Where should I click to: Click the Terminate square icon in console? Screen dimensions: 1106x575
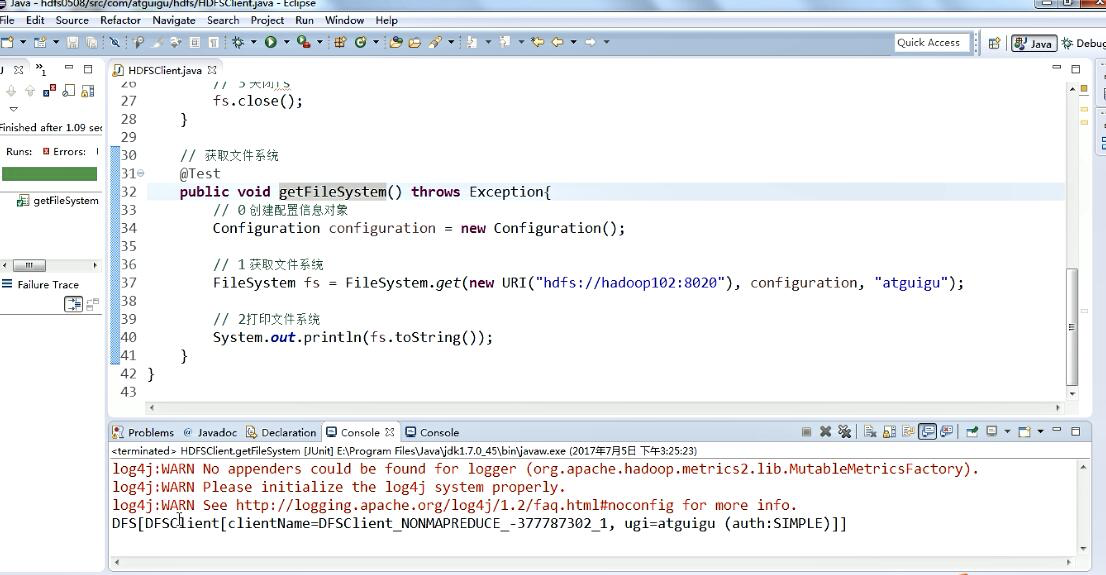pos(806,432)
